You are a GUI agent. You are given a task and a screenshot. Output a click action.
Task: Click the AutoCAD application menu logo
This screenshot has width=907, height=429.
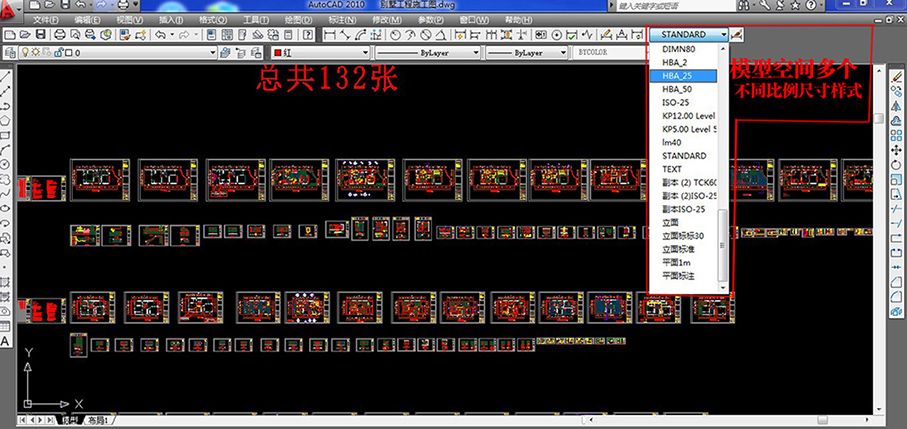pyautogui.click(x=9, y=8)
